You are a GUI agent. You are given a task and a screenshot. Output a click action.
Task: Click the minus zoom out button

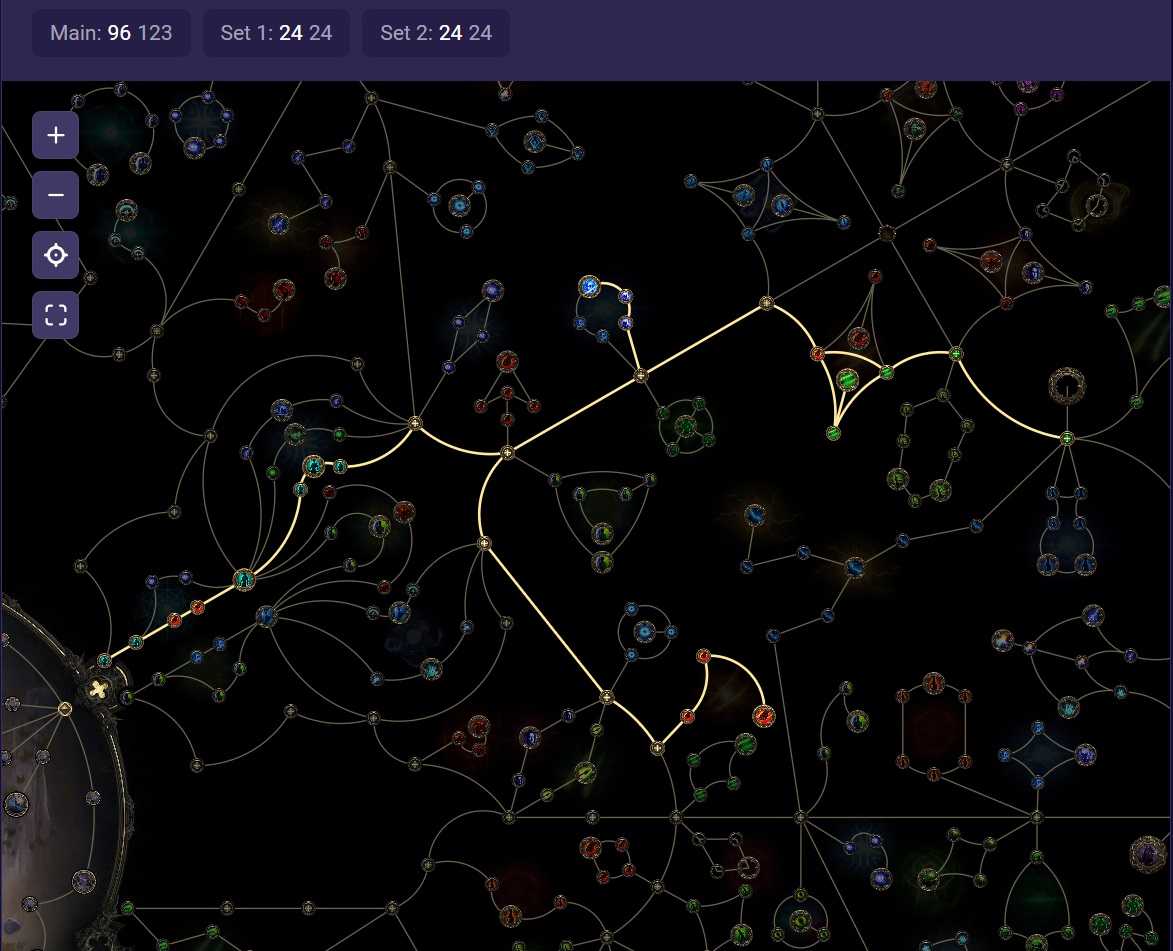pos(56,195)
